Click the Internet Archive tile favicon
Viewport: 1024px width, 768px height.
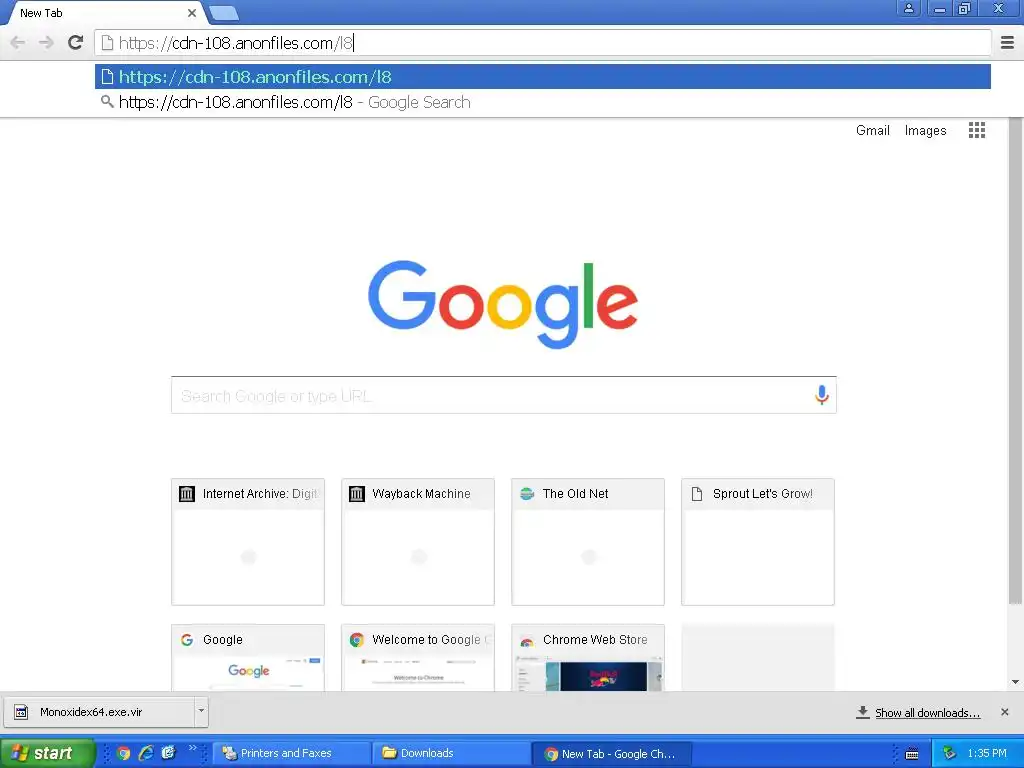pyautogui.click(x=187, y=494)
